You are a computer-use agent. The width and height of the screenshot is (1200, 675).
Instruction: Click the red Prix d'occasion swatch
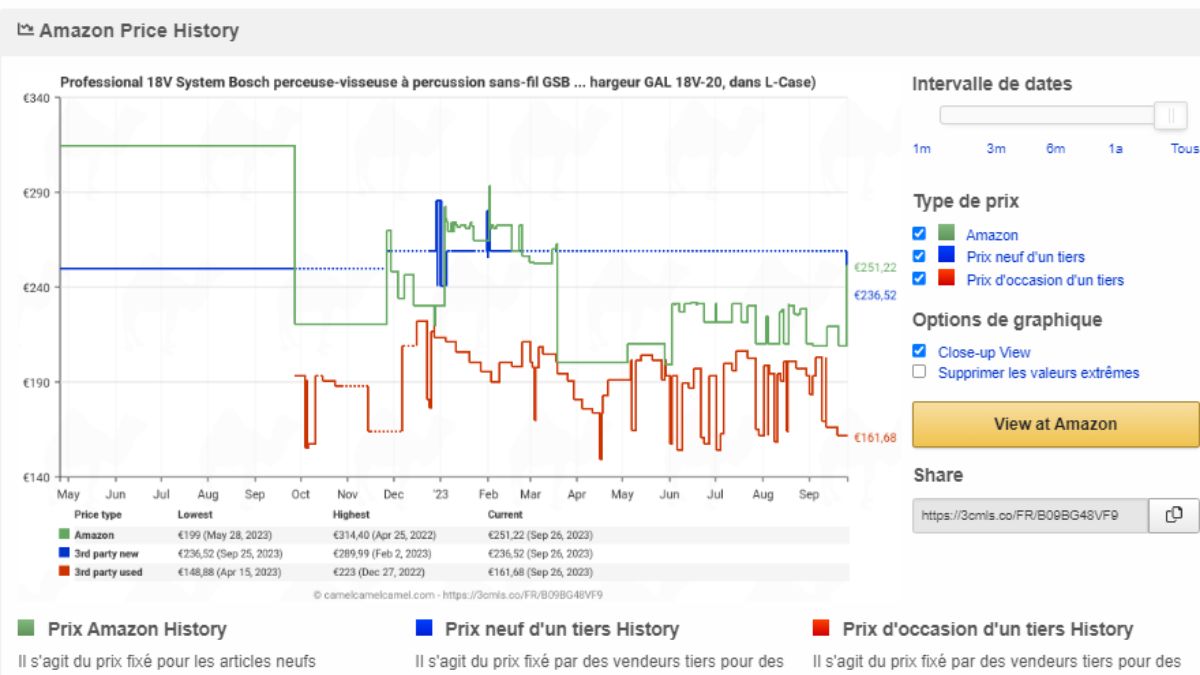click(947, 280)
